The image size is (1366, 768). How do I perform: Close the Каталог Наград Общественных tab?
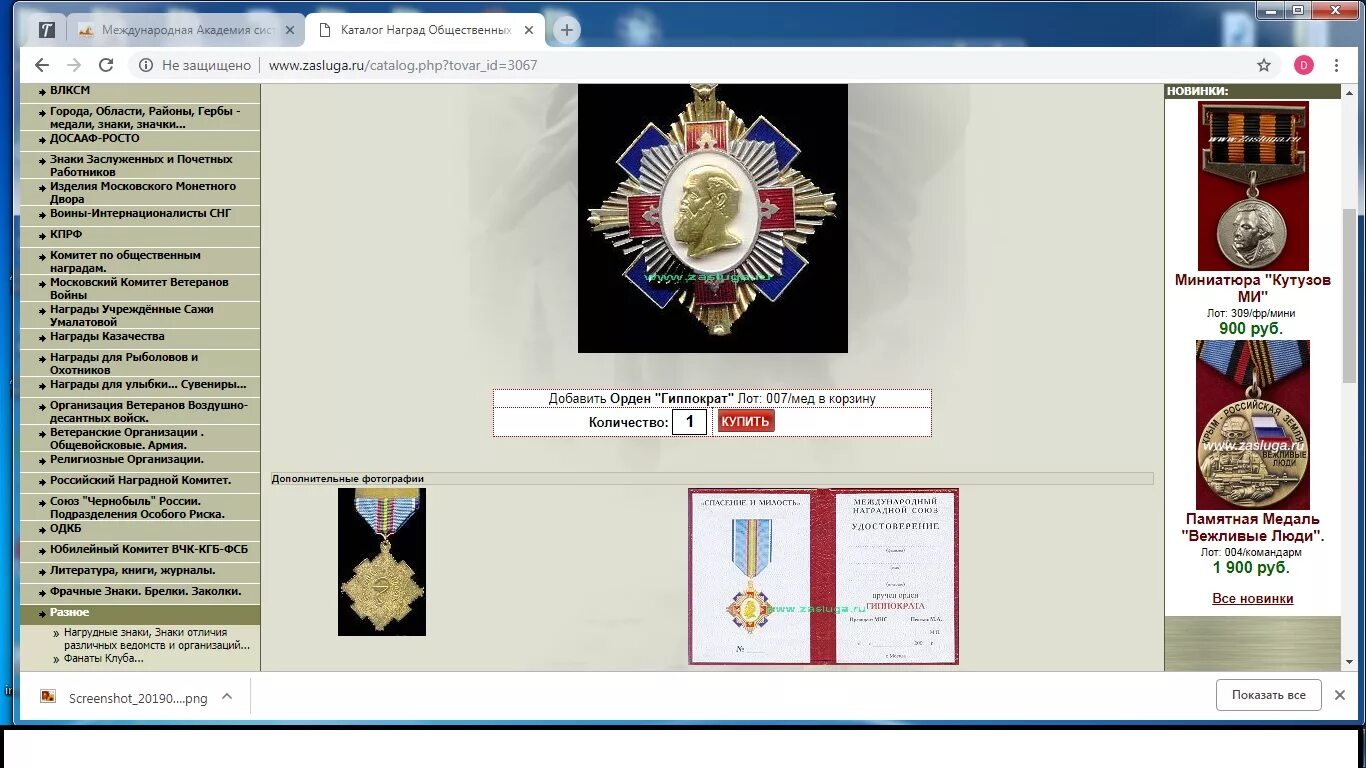529,30
